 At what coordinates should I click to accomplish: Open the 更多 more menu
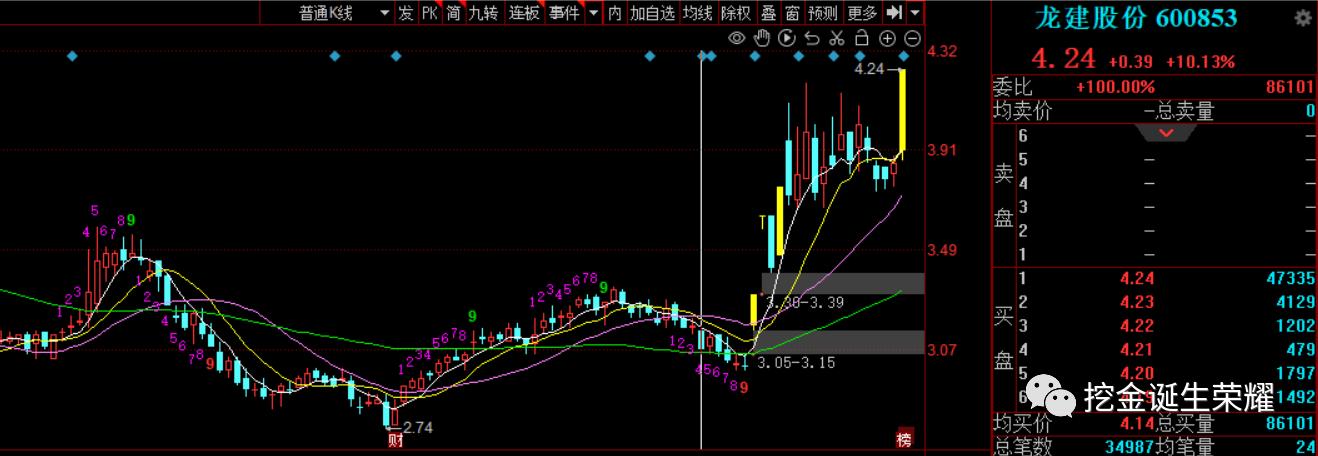pyautogui.click(x=862, y=12)
